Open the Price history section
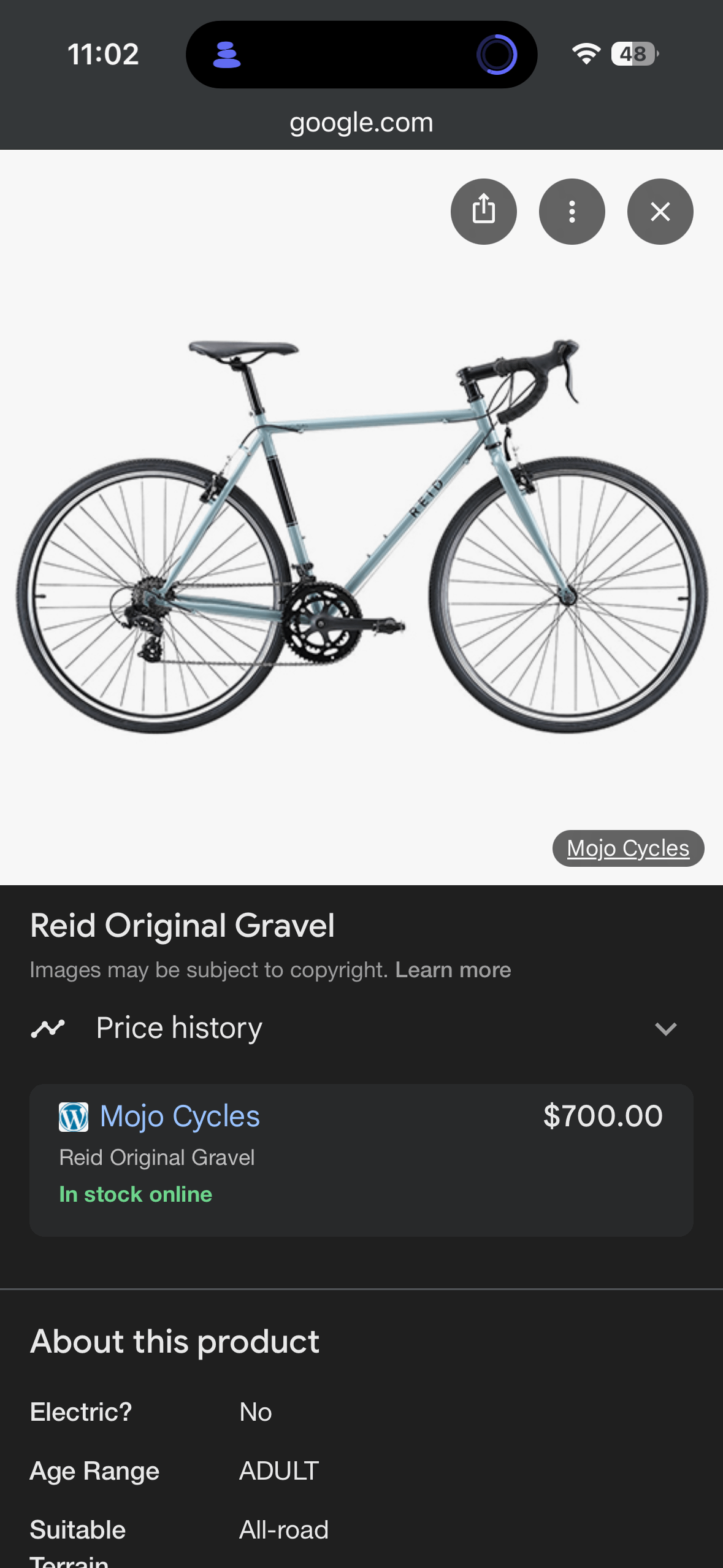723x1568 pixels. point(179,1029)
